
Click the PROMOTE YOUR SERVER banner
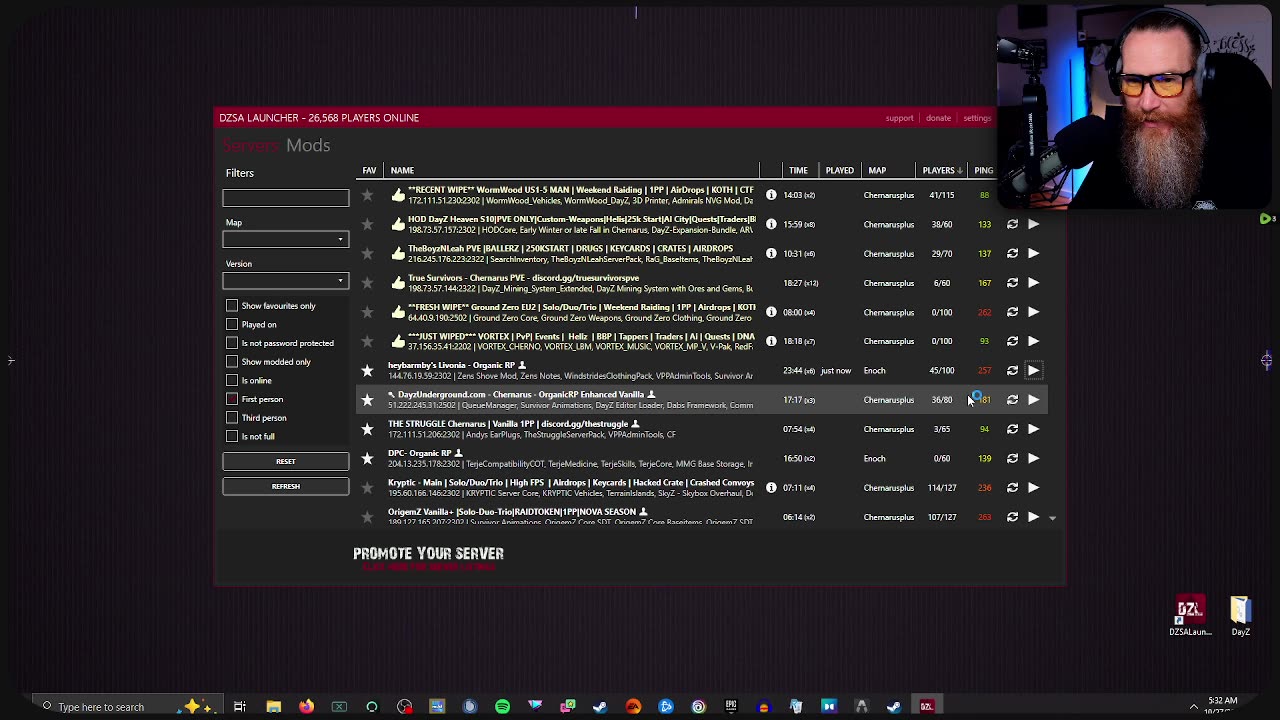(x=428, y=558)
